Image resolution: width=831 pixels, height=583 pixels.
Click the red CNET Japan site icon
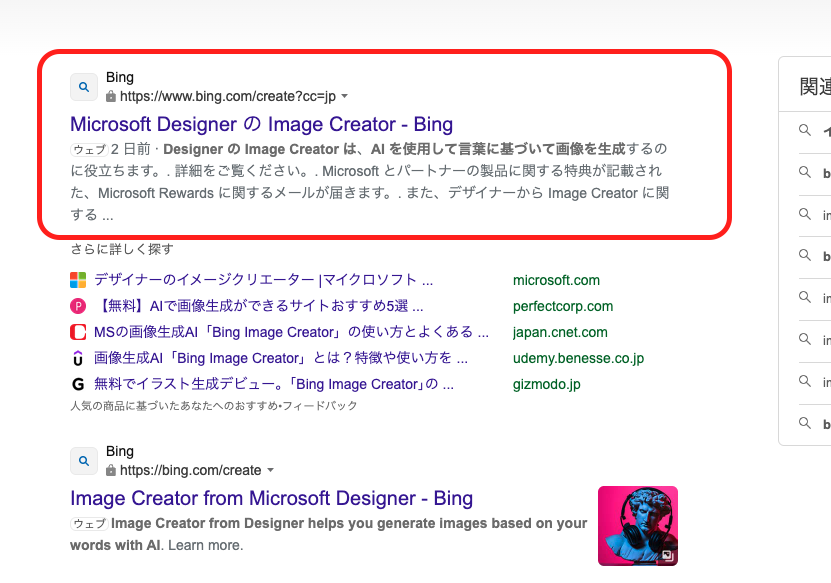[x=78, y=332]
